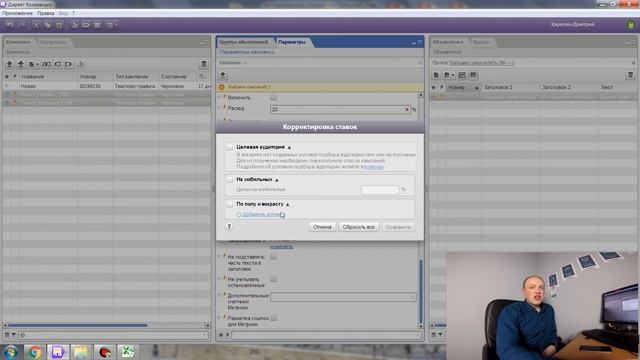Open the yellow folder icon on taskbar
This screenshot has height=360, width=640.
80,352
